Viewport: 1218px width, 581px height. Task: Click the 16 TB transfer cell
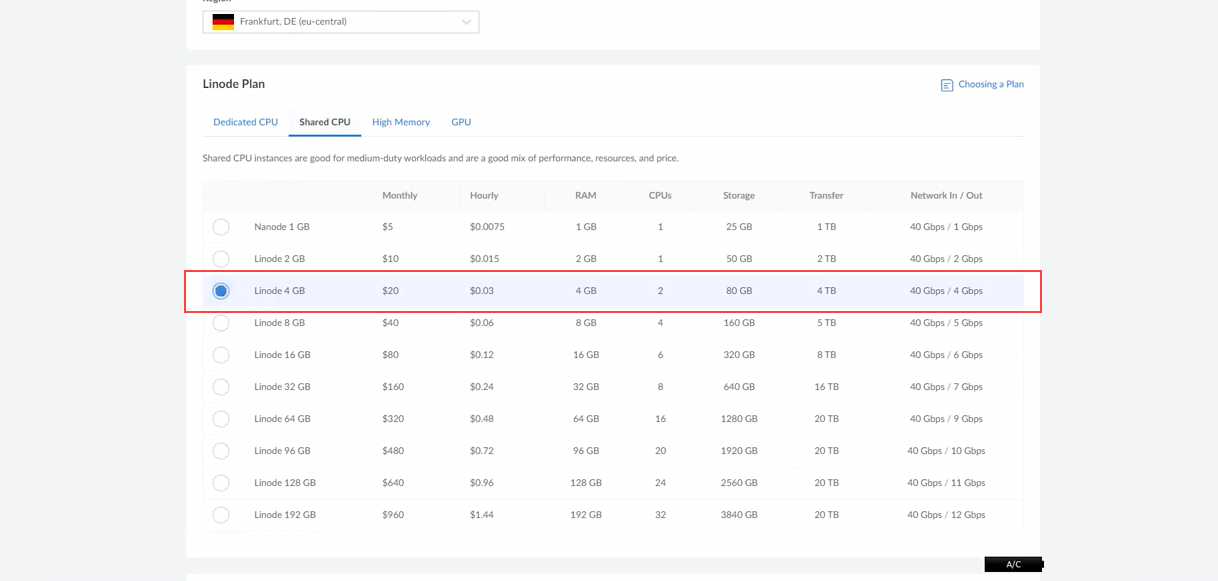pos(826,387)
